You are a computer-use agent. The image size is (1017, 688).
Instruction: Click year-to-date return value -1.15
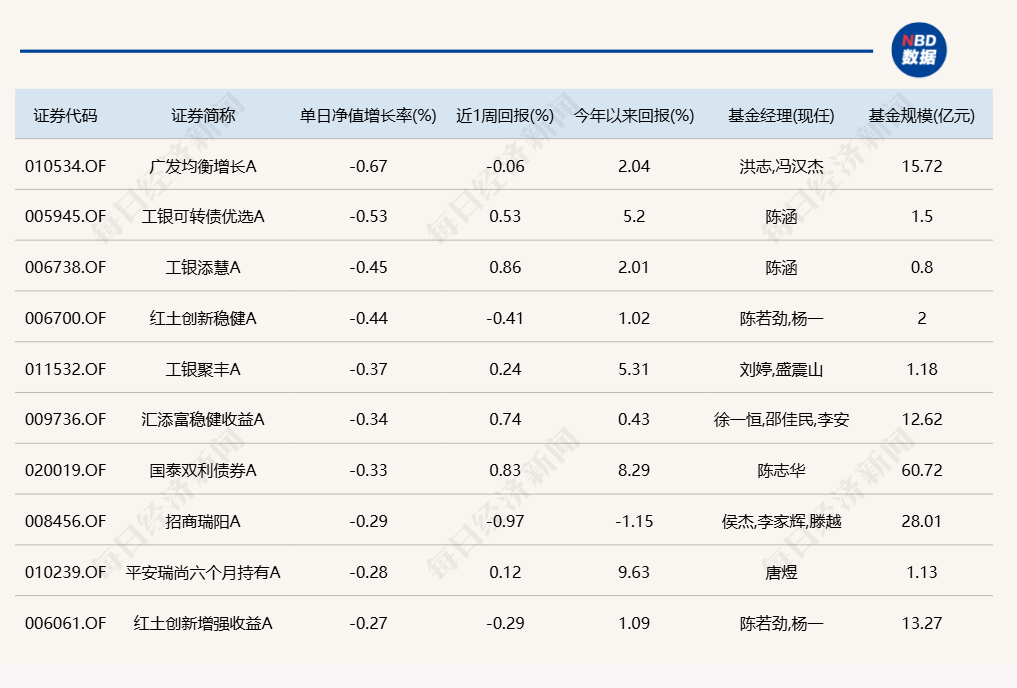click(634, 521)
